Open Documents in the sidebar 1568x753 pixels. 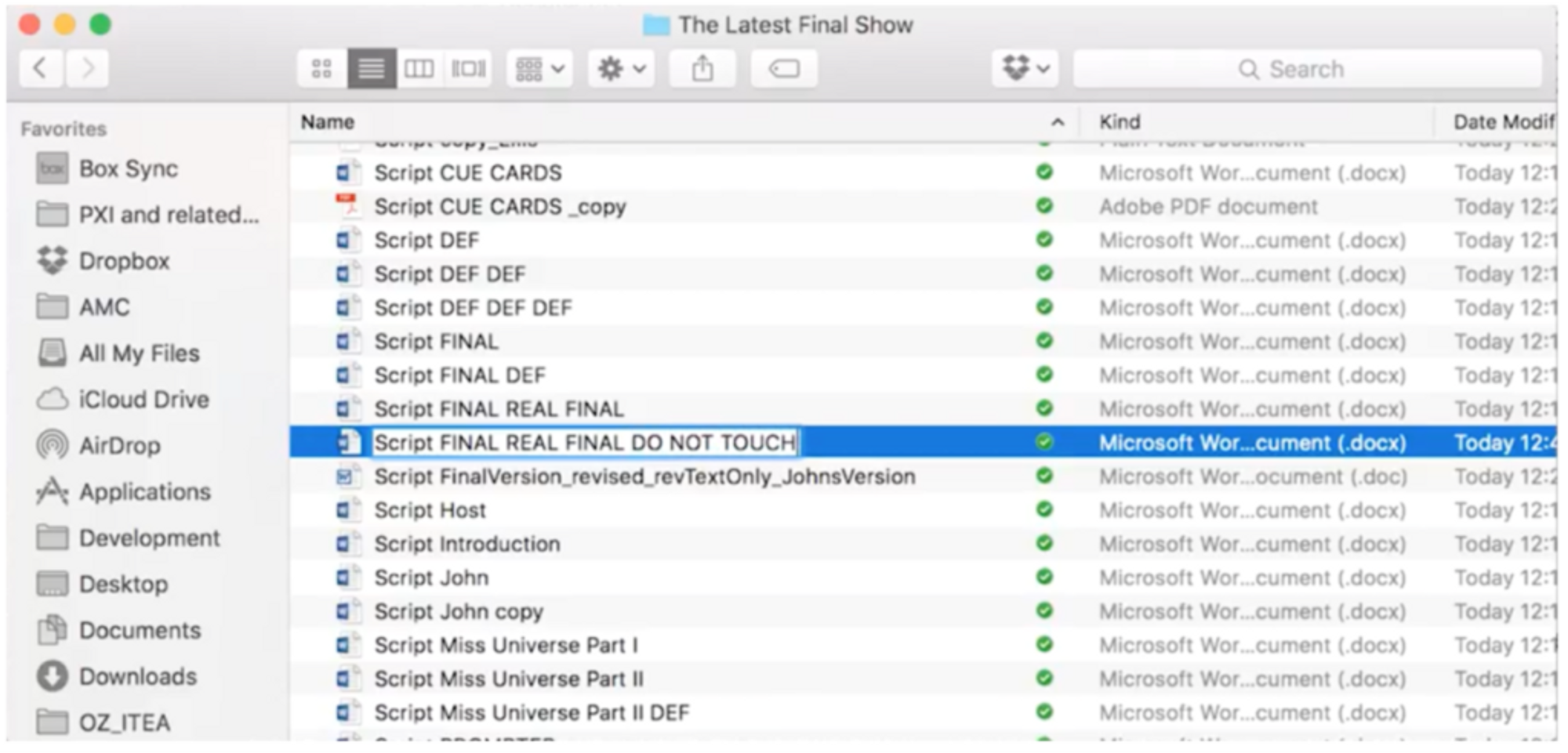click(118, 631)
